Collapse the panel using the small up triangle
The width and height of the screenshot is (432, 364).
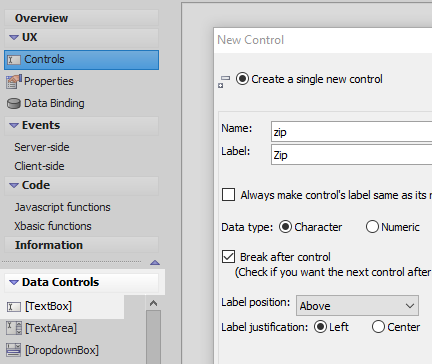(155, 263)
